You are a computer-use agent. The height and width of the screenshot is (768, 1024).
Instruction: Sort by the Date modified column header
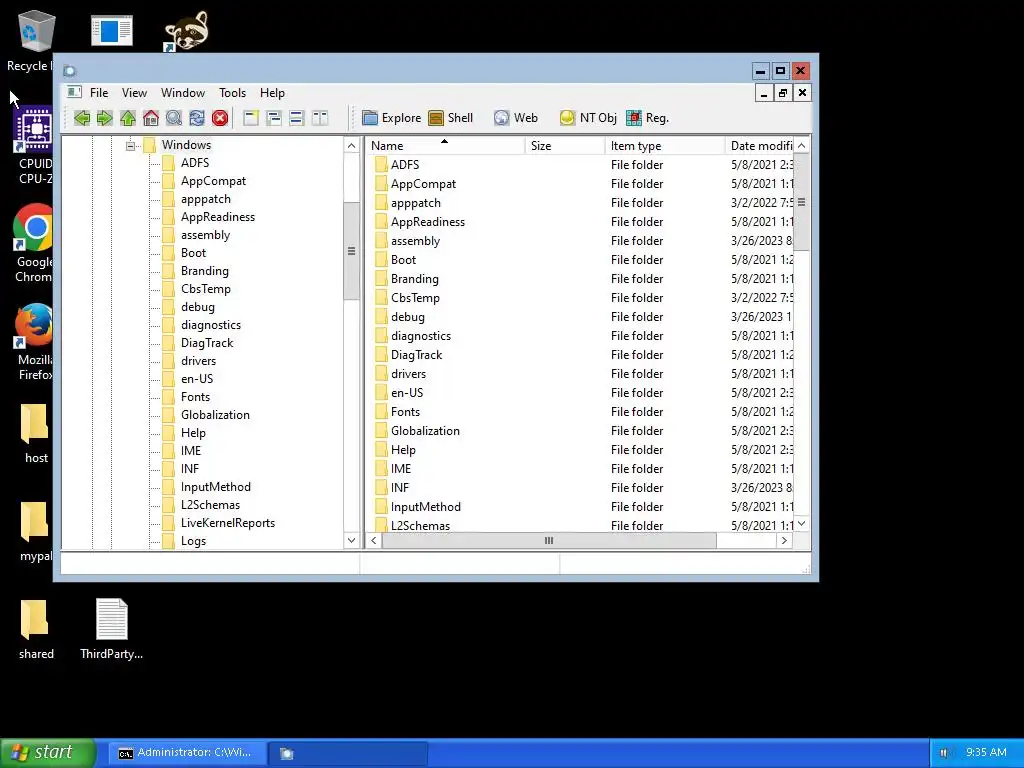(x=760, y=146)
